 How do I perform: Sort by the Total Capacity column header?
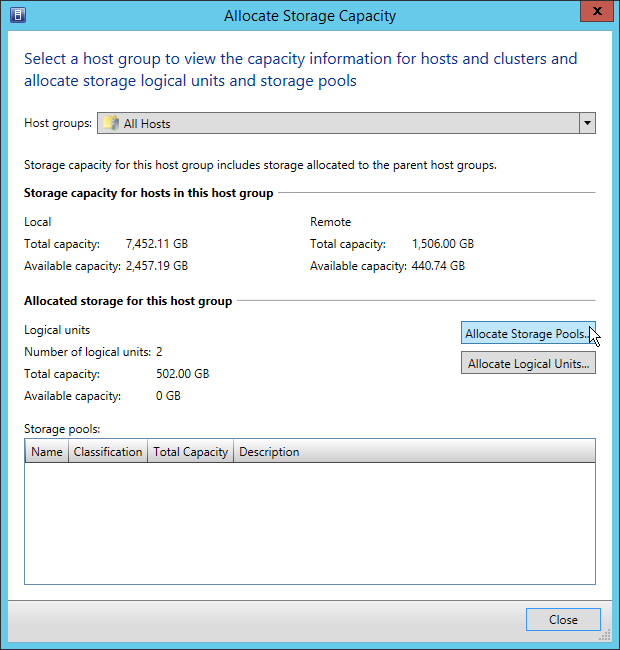pyautogui.click(x=190, y=452)
